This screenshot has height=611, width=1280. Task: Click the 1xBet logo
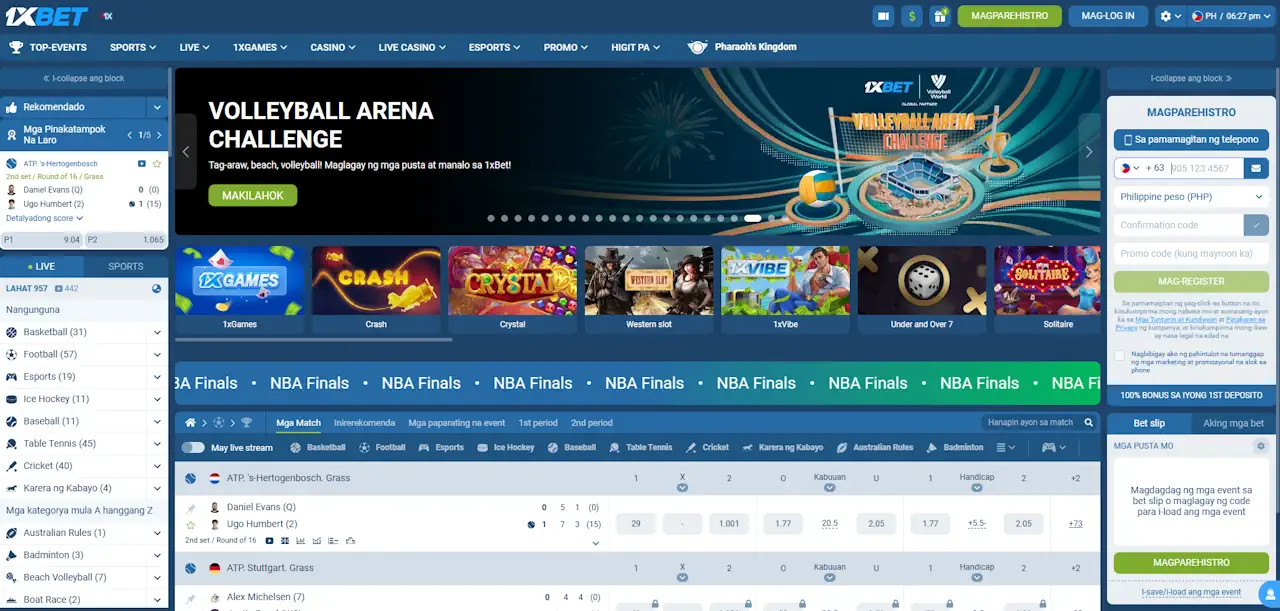tap(48, 16)
